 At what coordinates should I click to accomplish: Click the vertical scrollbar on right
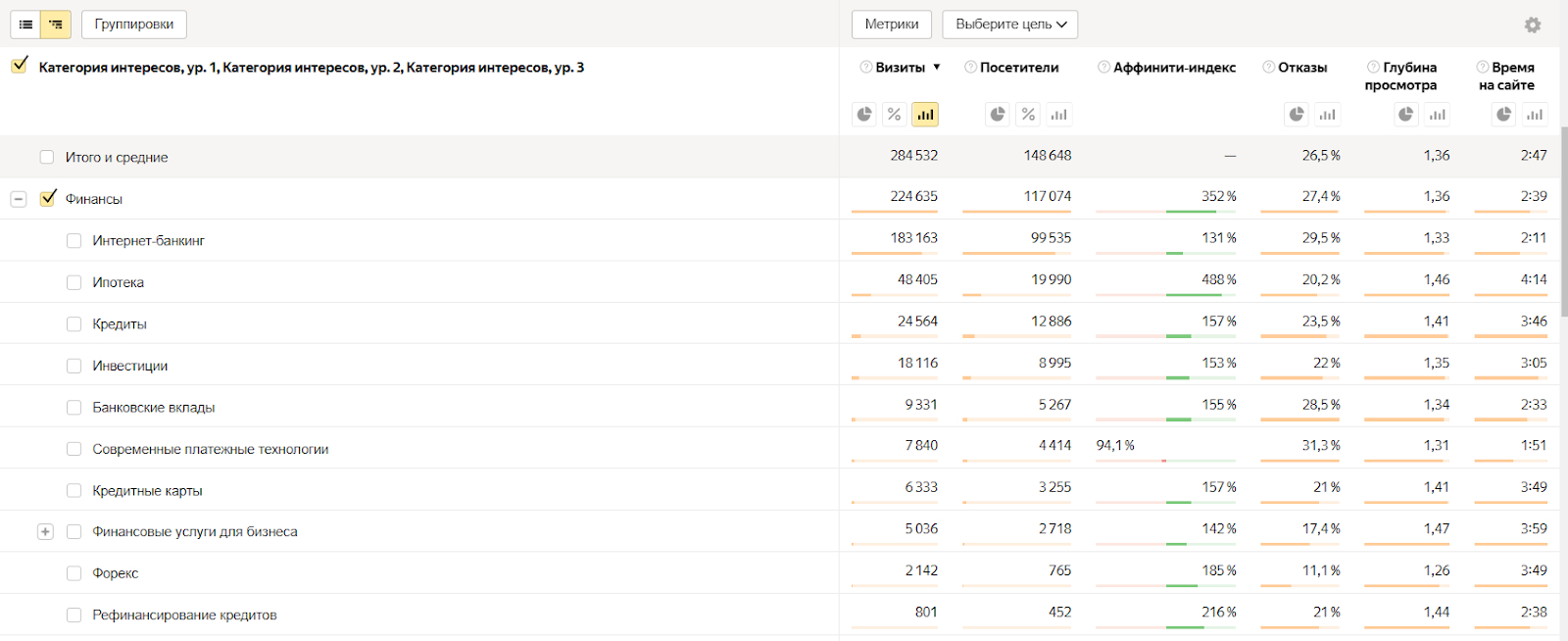(1563, 225)
